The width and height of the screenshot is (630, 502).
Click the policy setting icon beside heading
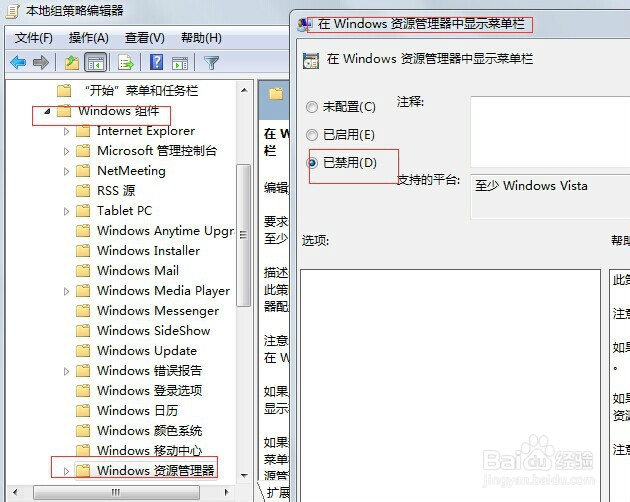coord(311,60)
